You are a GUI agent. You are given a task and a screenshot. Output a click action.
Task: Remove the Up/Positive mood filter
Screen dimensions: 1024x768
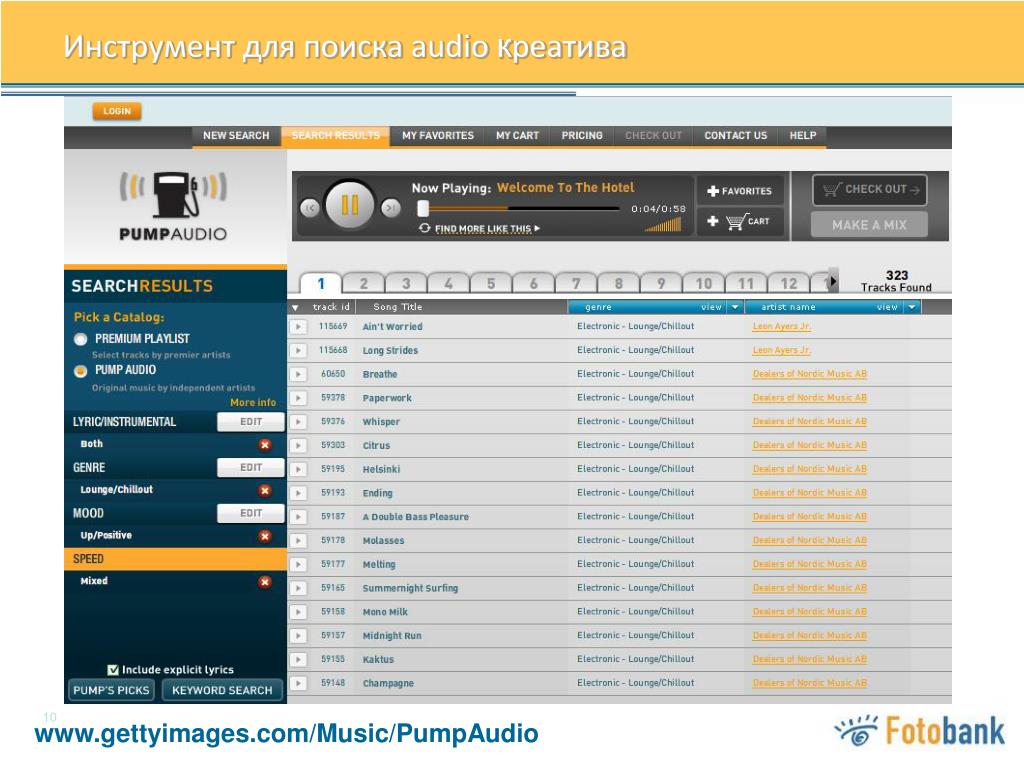point(264,536)
